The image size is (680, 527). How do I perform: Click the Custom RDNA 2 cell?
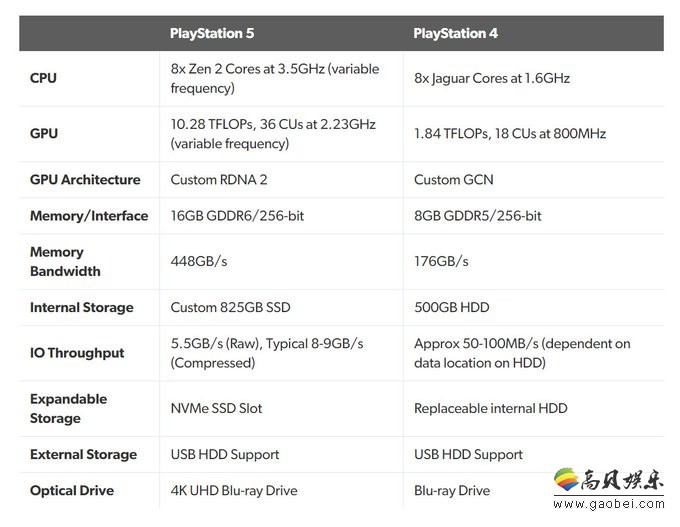(x=219, y=180)
